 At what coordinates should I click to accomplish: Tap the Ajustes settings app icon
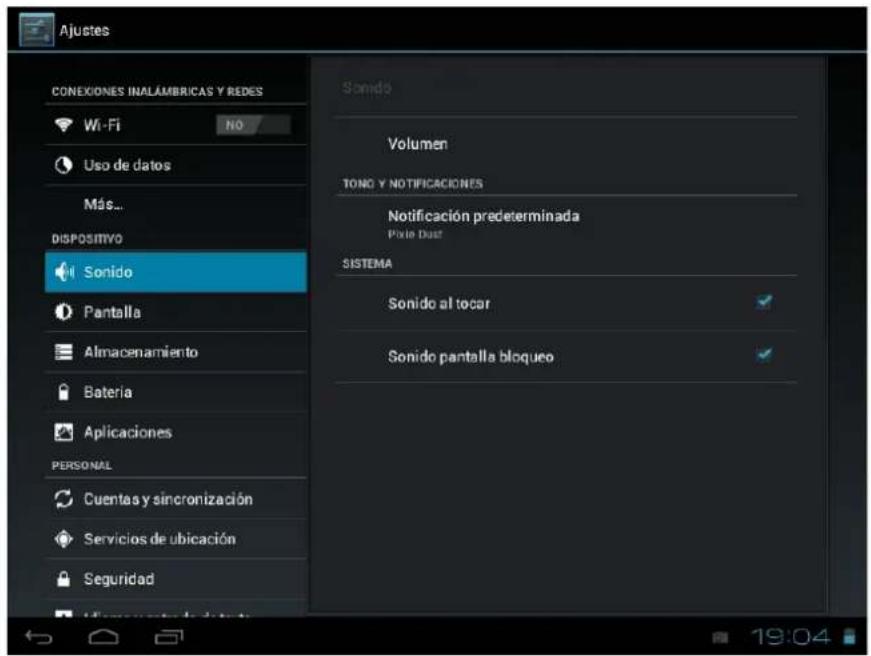coord(36,29)
